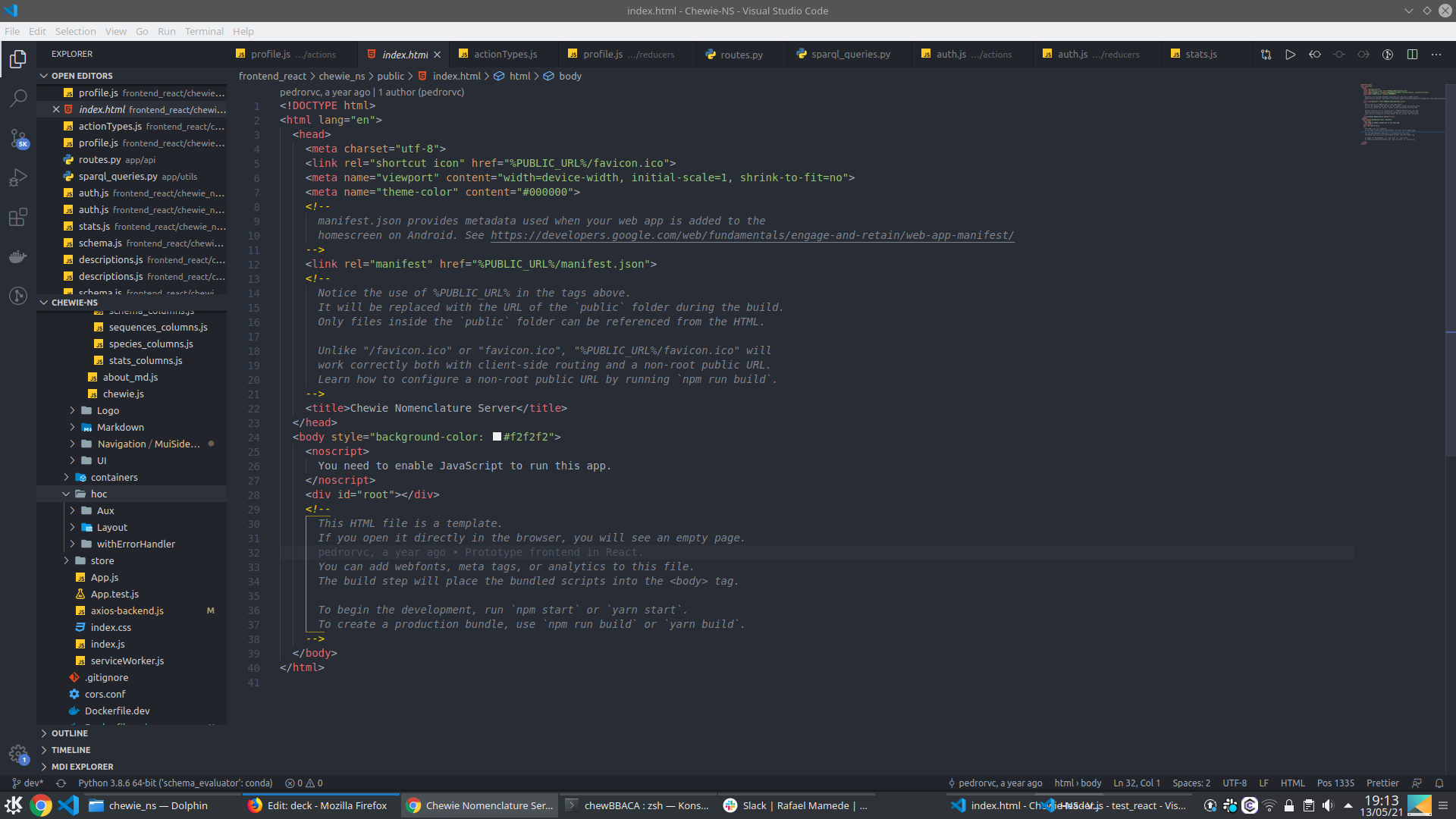Image resolution: width=1456 pixels, height=819 pixels.
Task: Open the Extensions view icon
Action: [18, 218]
